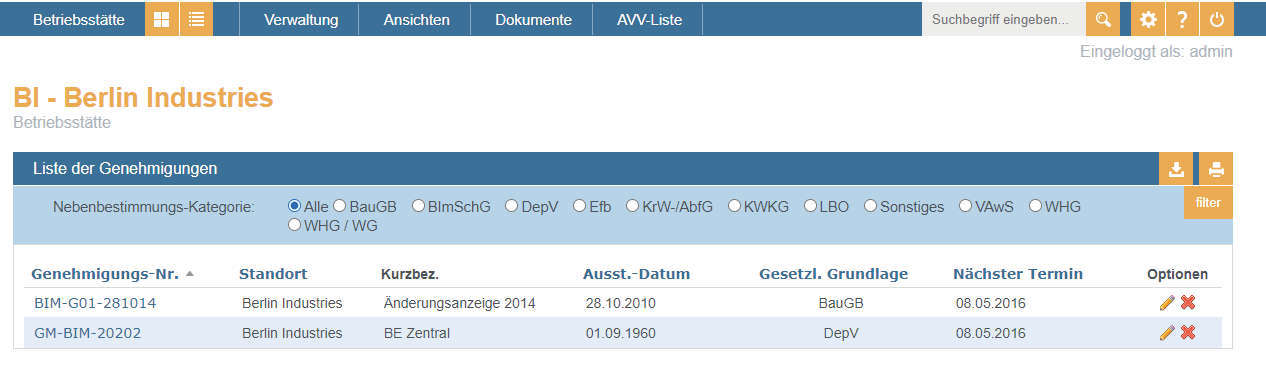Screen dimensions: 1266x372
Task: Sort by Genehmigungs-Nr. column header
Action: [105, 274]
